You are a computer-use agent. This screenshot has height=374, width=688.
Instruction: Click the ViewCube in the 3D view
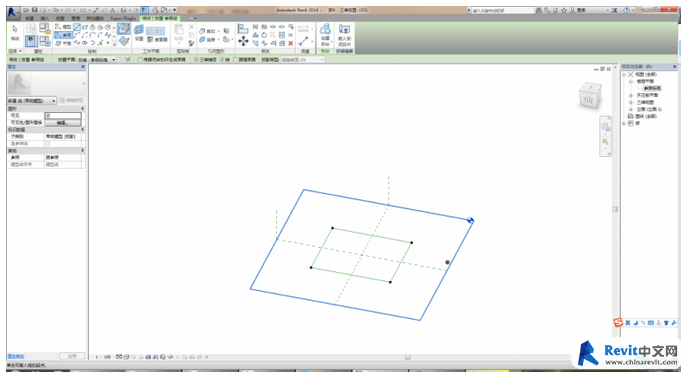pos(589,95)
